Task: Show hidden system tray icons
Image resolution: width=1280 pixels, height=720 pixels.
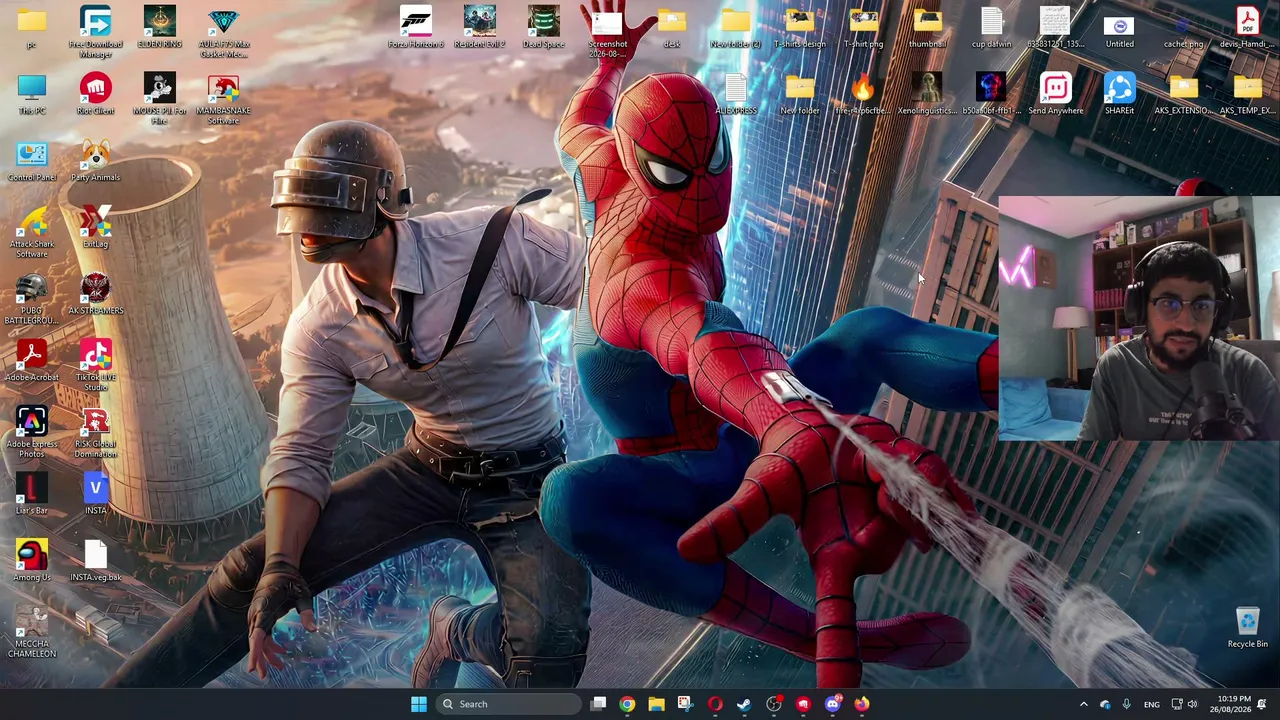Action: coord(1083,704)
